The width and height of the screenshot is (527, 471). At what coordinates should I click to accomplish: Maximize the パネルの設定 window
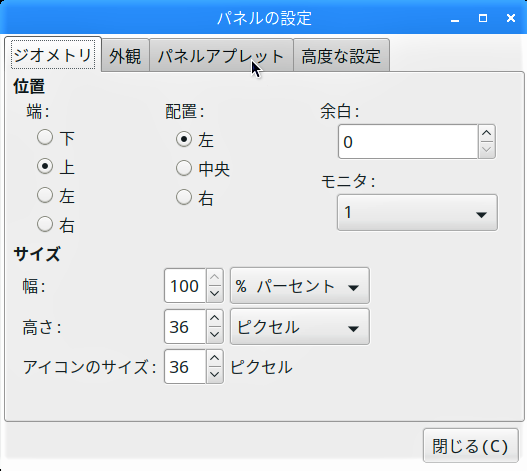click(x=483, y=18)
